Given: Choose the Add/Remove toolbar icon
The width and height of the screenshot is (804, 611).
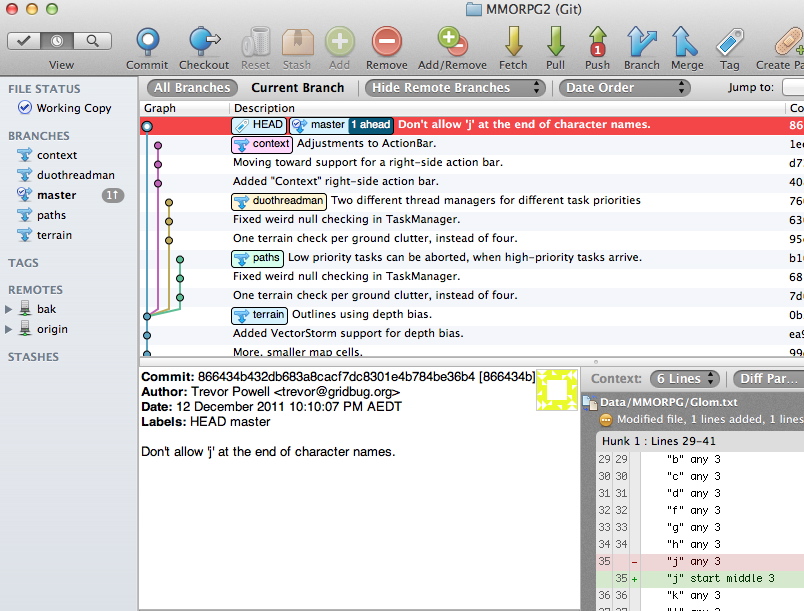Looking at the screenshot, I should tap(452, 42).
